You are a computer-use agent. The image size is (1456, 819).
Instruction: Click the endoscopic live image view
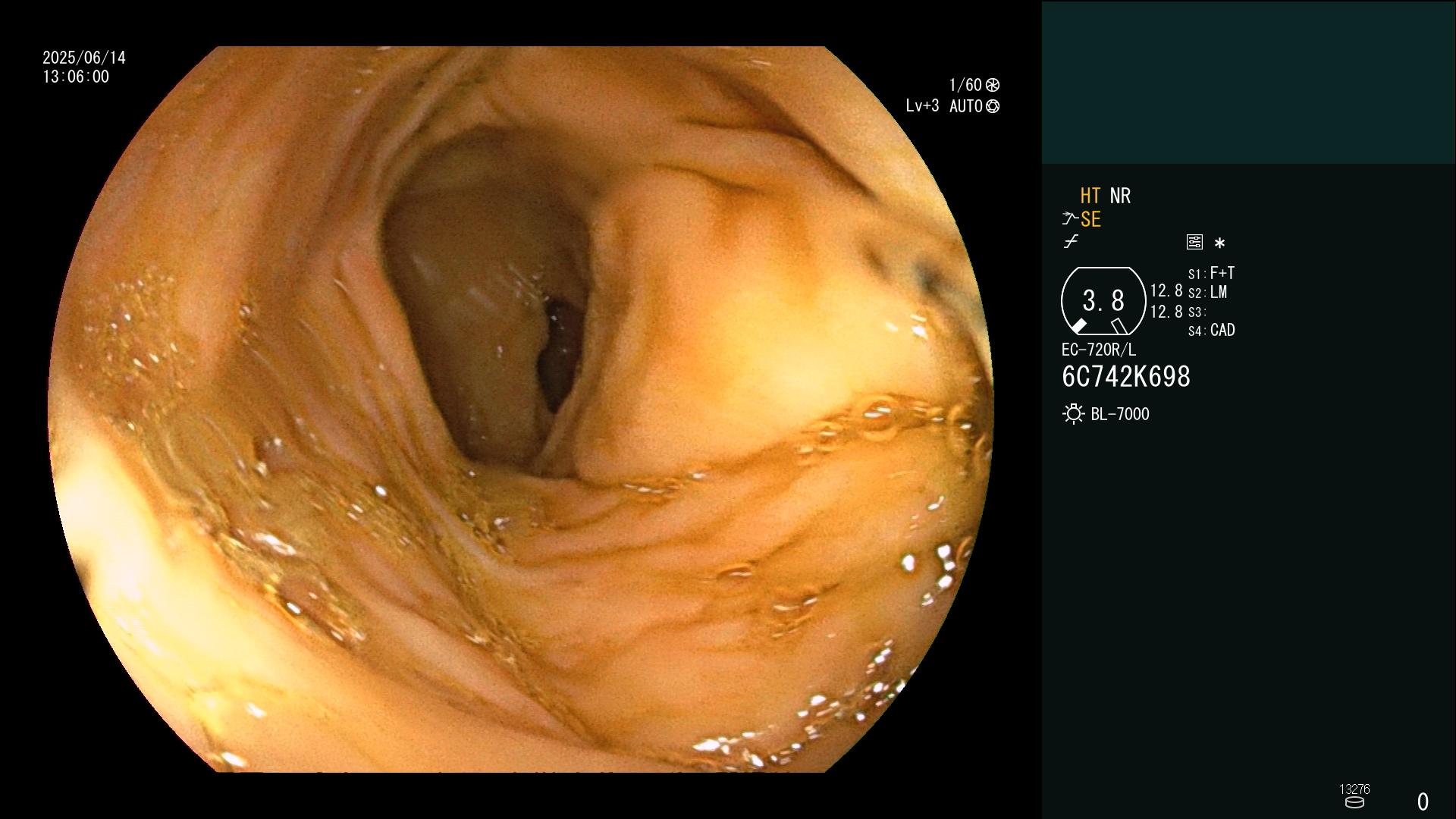tap(521, 409)
